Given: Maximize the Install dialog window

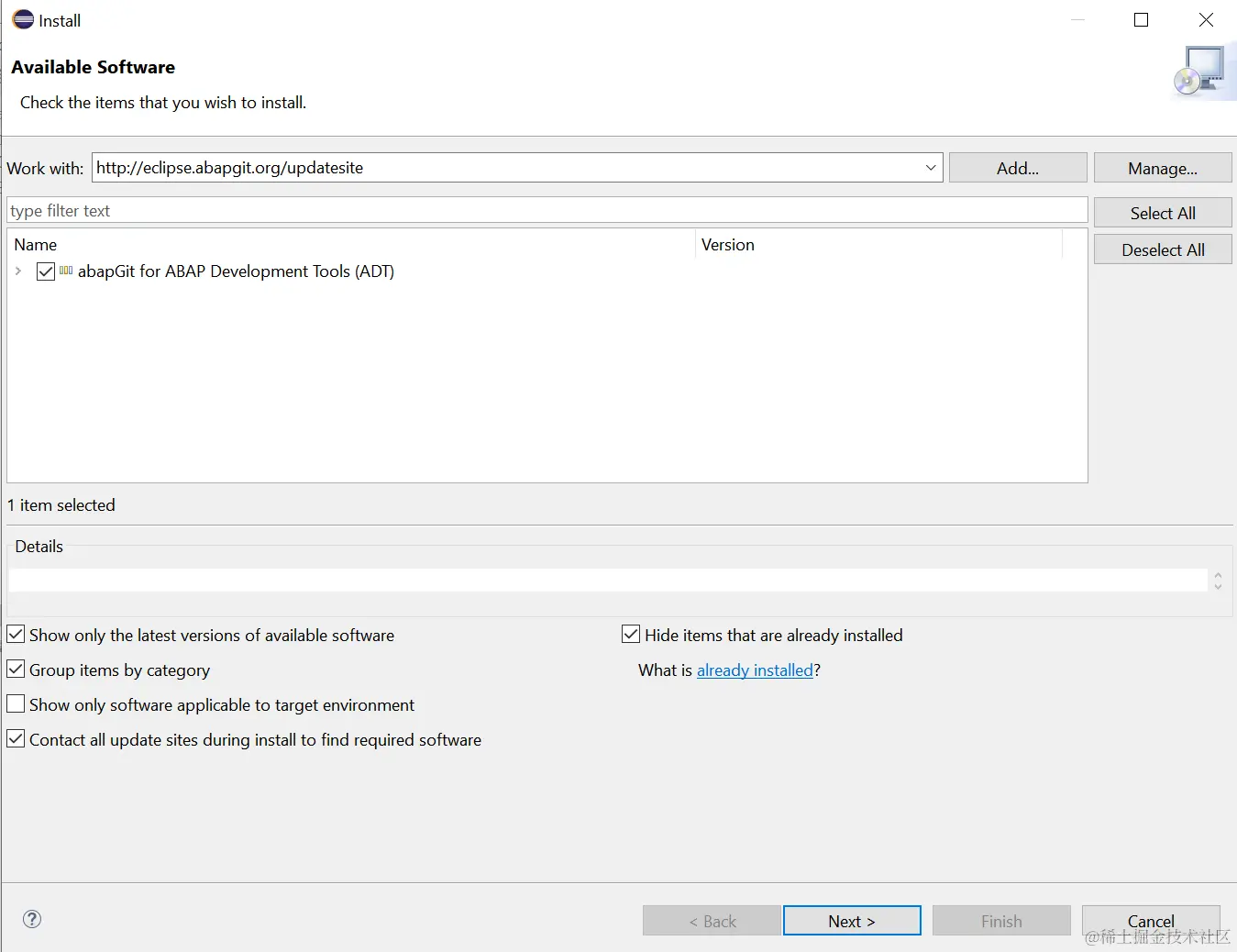Looking at the screenshot, I should click(x=1142, y=20).
